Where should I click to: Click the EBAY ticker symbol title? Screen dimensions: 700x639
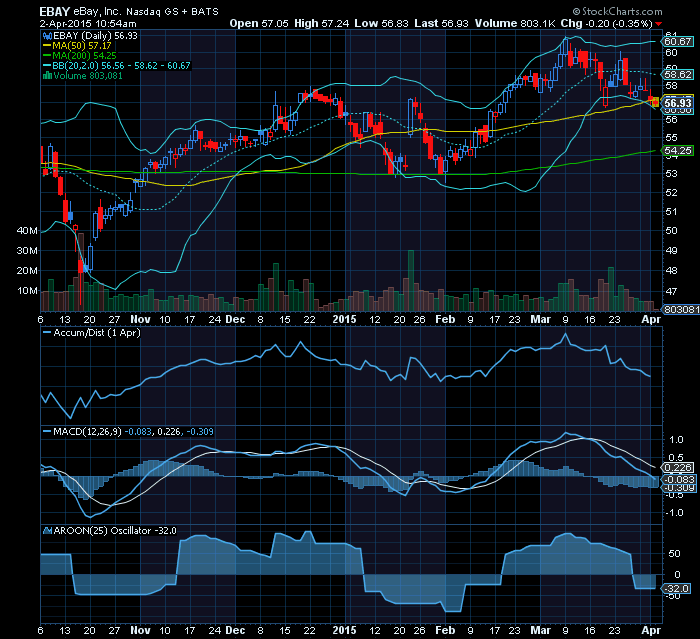tap(55, 12)
